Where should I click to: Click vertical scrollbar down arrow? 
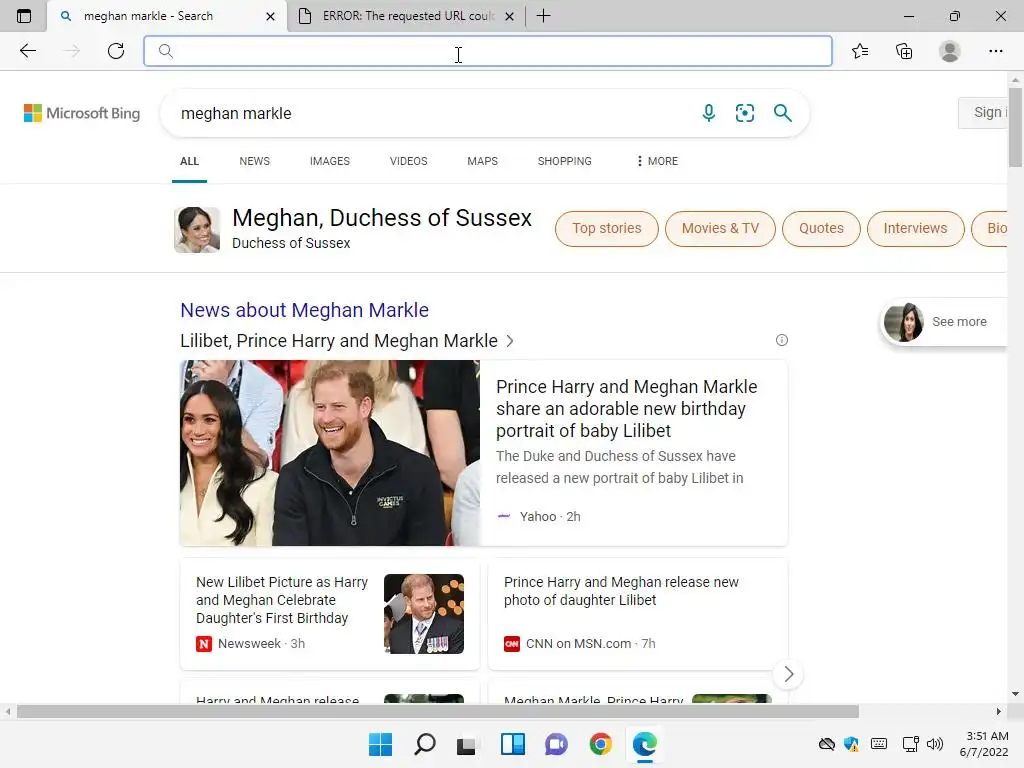[x=1015, y=694]
